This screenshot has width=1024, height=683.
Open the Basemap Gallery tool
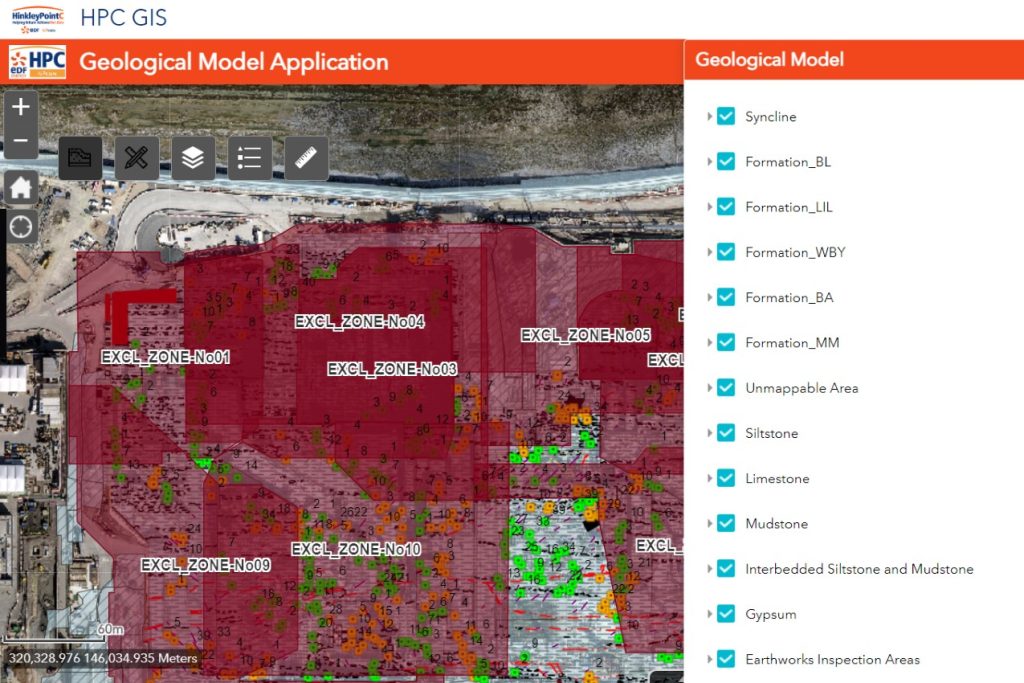point(80,157)
